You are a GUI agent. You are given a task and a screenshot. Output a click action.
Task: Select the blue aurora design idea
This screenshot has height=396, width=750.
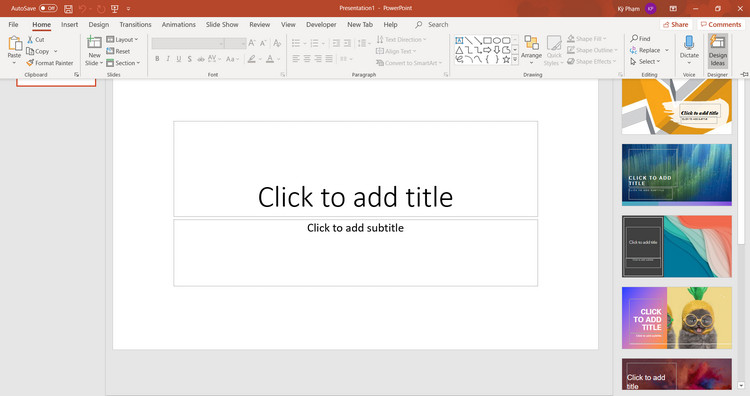click(677, 175)
